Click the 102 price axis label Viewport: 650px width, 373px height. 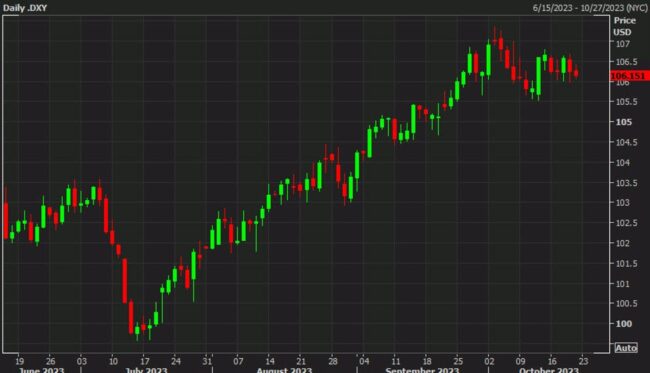[623, 243]
